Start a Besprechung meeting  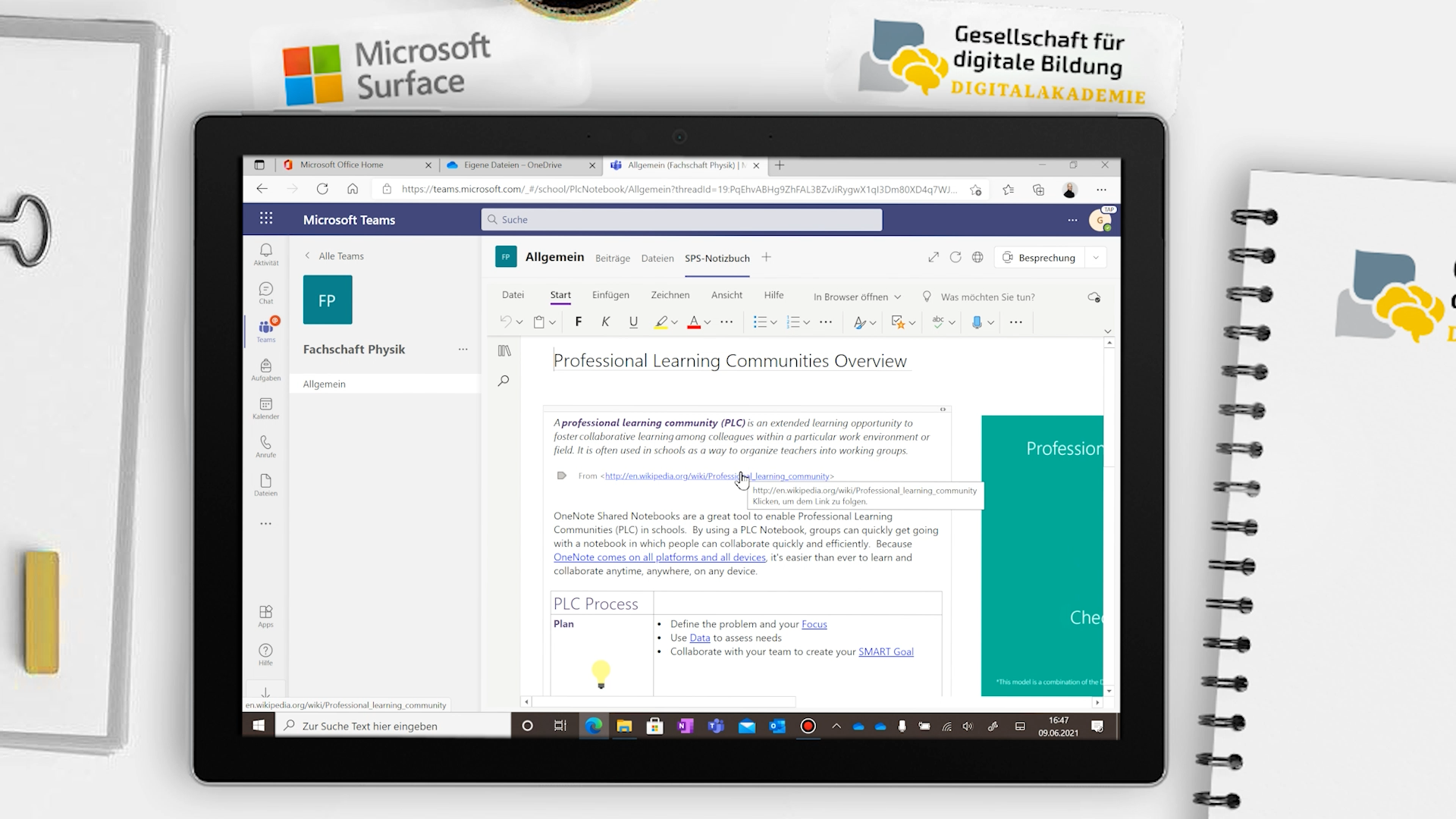[x=1040, y=258]
